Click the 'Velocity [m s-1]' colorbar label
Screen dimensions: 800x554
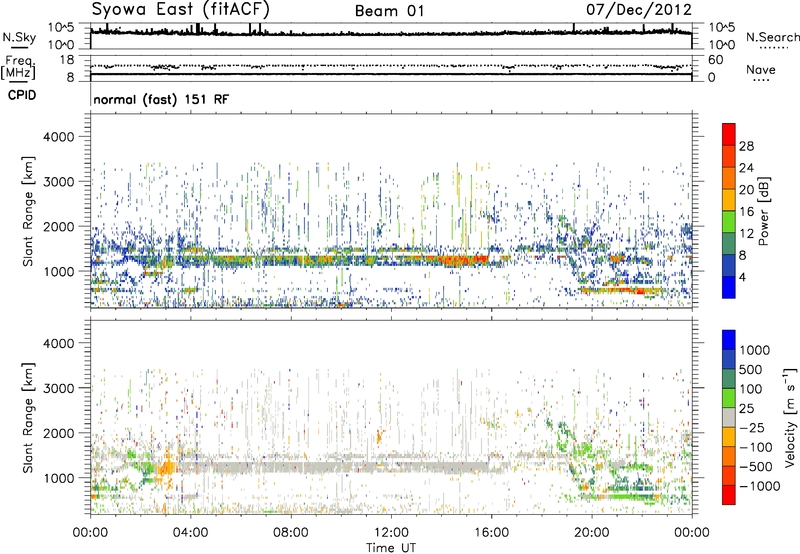coord(790,417)
